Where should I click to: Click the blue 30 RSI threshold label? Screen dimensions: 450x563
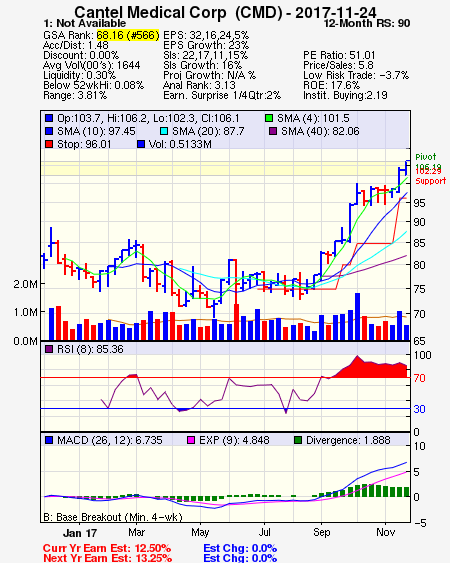click(x=419, y=409)
